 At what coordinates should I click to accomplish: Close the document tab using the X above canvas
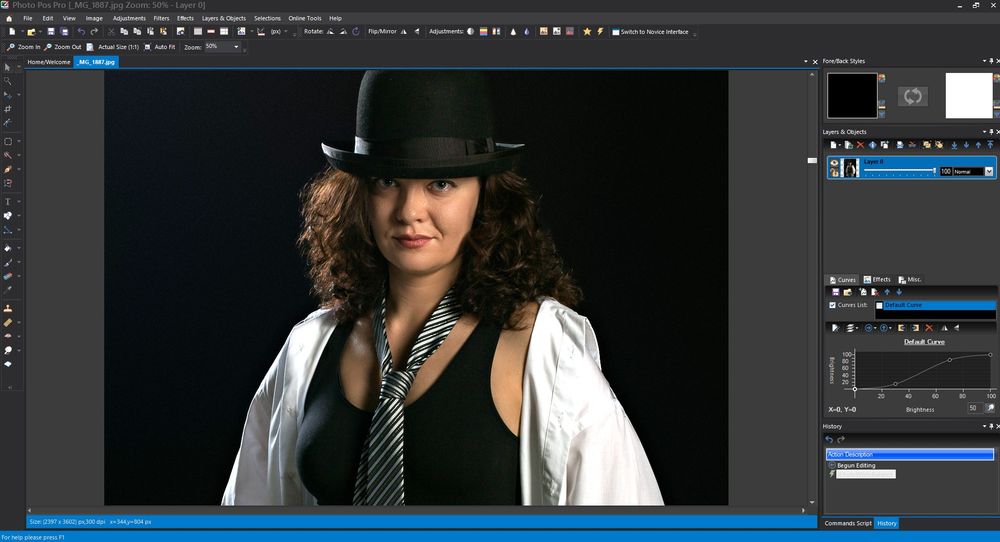[x=815, y=62]
